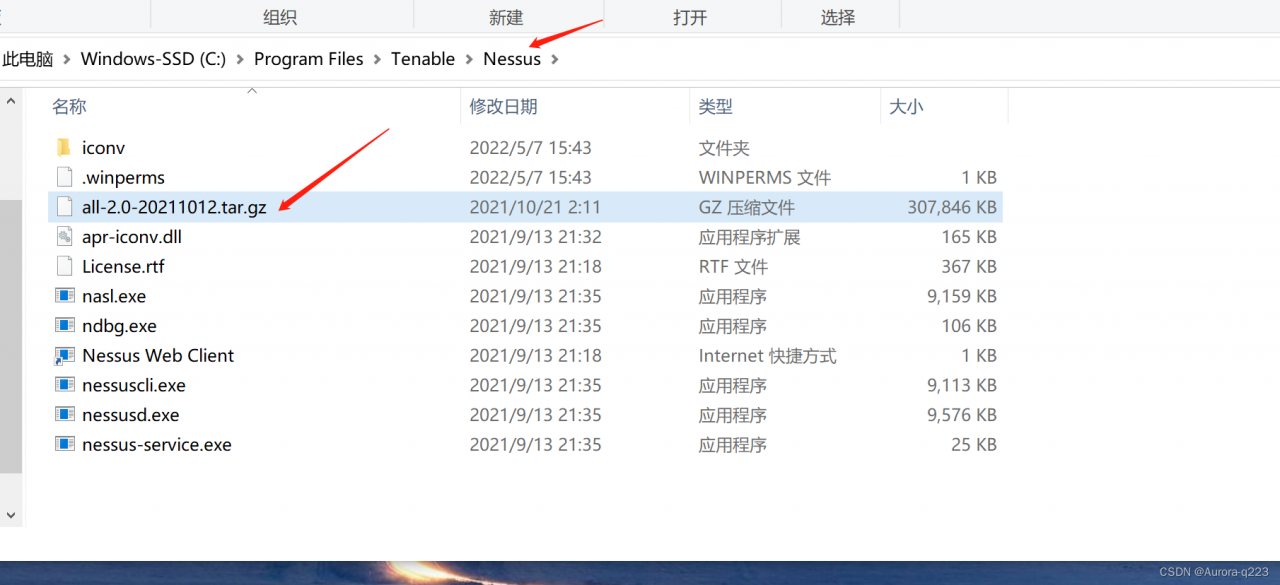Select the nessus-service.exe application icon
This screenshot has height=585, width=1280.
[65, 445]
